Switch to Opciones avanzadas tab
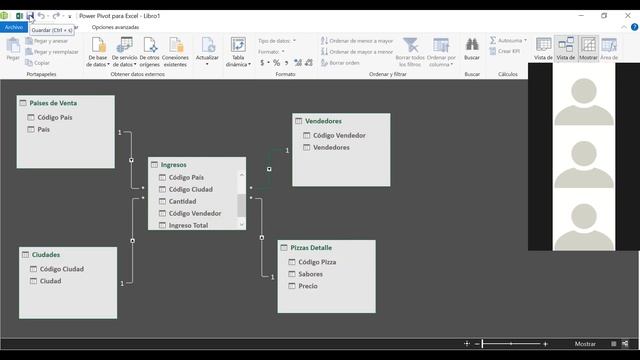 (x=115, y=27)
